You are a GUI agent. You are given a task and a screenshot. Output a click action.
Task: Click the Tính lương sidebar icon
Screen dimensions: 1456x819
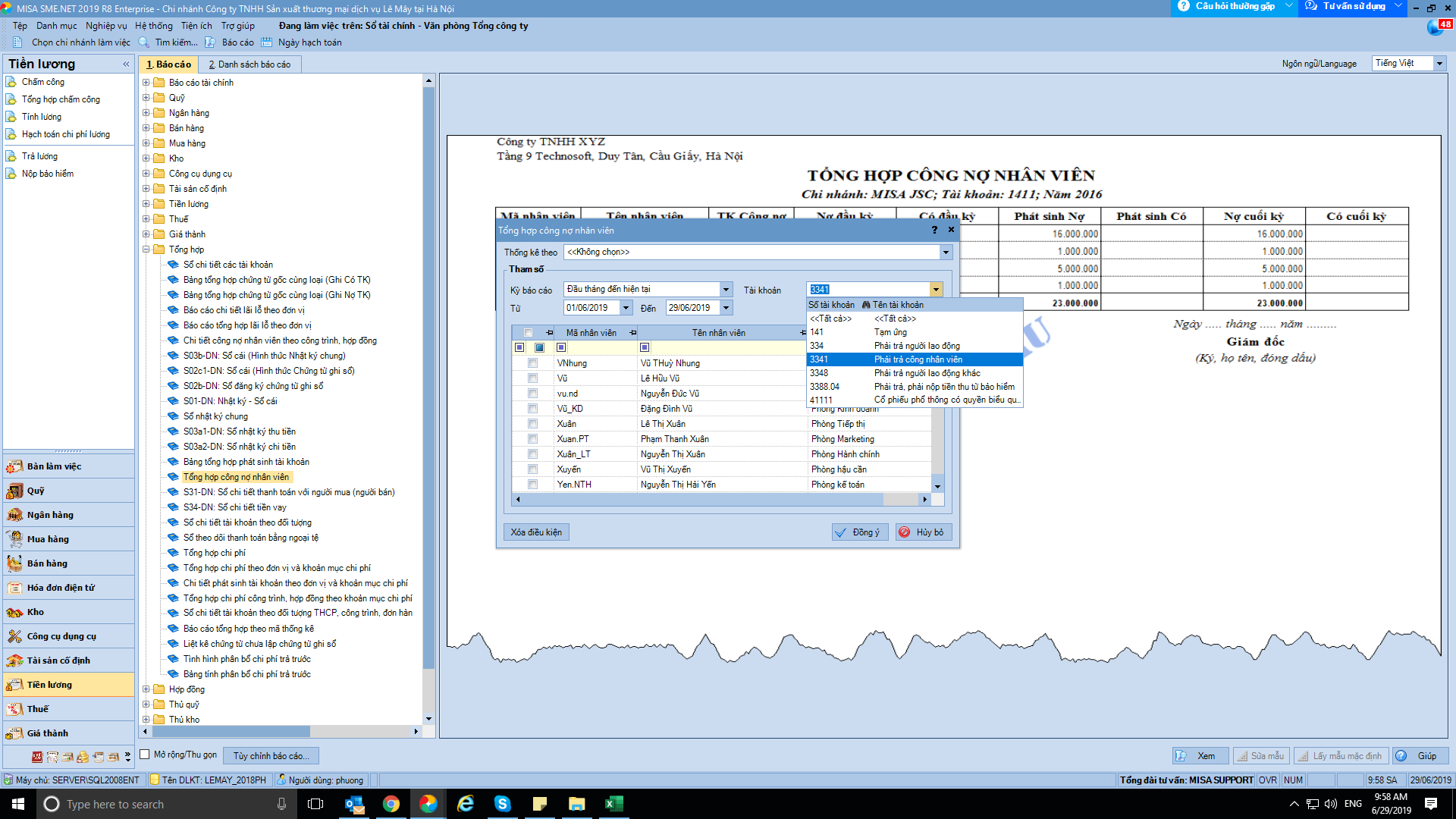click(x=11, y=117)
